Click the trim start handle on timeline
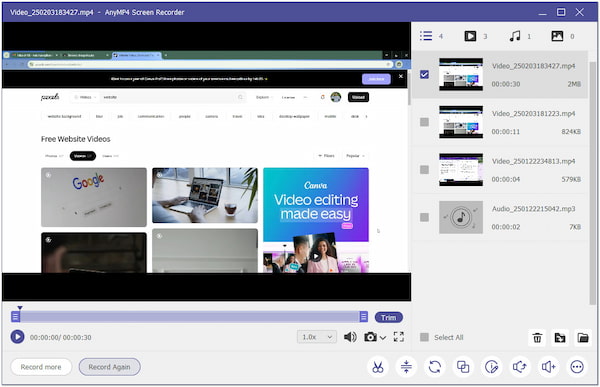The width and height of the screenshot is (600, 387). pyautogui.click(x=15, y=317)
